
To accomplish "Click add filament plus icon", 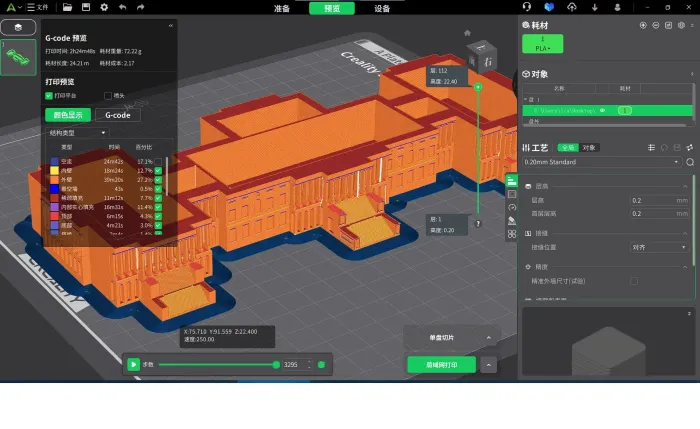I will click(643, 25).
